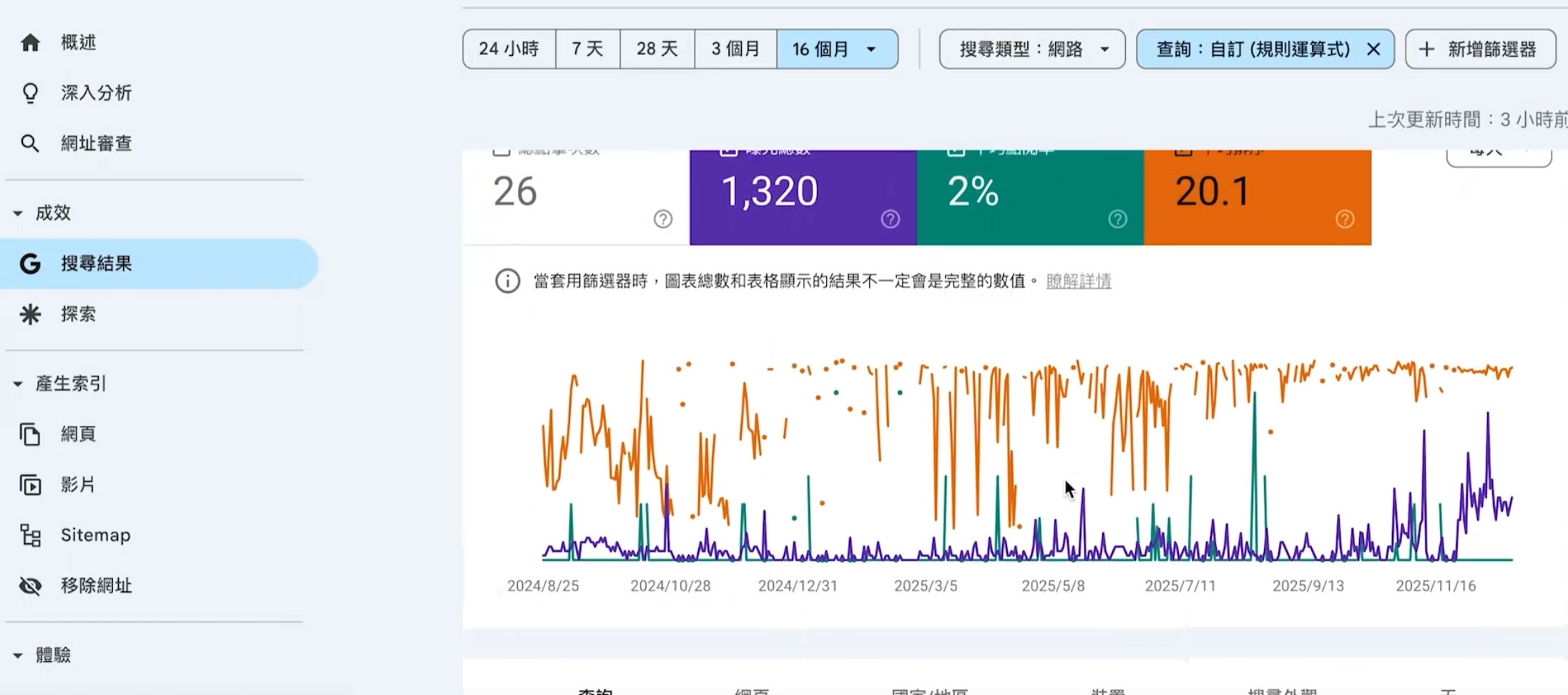Click the clicks card help question mark
The width and height of the screenshot is (1568, 695).
click(x=662, y=220)
